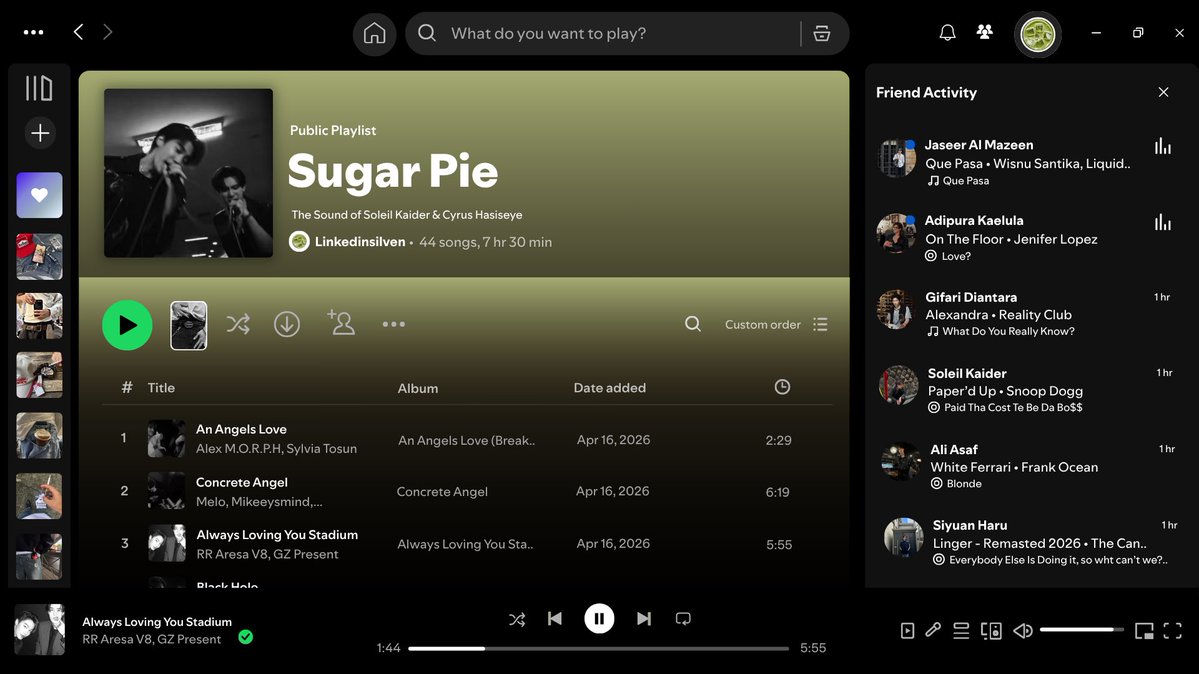Open the Now Playing view
Image resolution: width=1199 pixels, height=674 pixels.
click(x=907, y=630)
